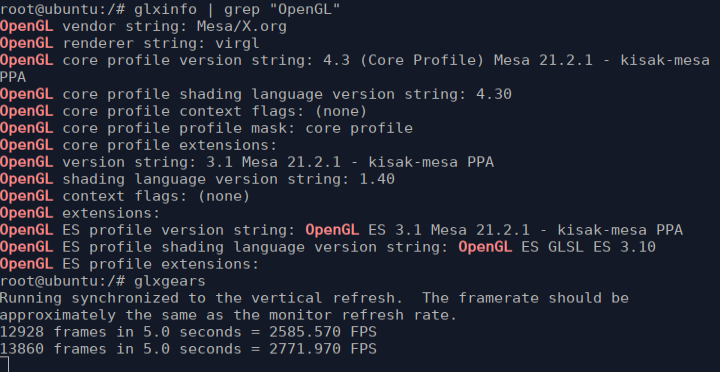Click the 'core profile context flags: (none)' line

tap(183, 111)
